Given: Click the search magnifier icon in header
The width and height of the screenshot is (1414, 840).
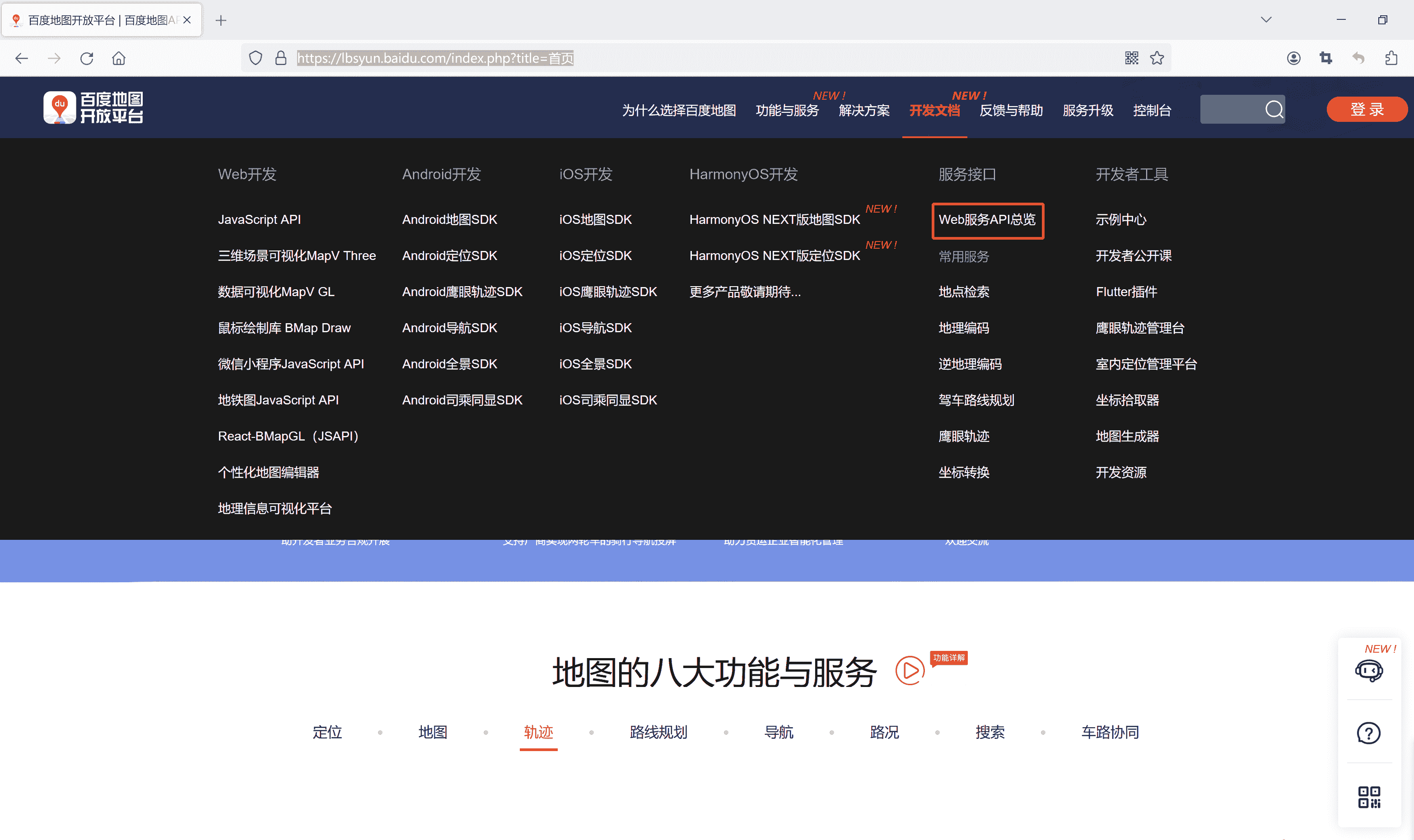Looking at the screenshot, I should [x=1274, y=109].
